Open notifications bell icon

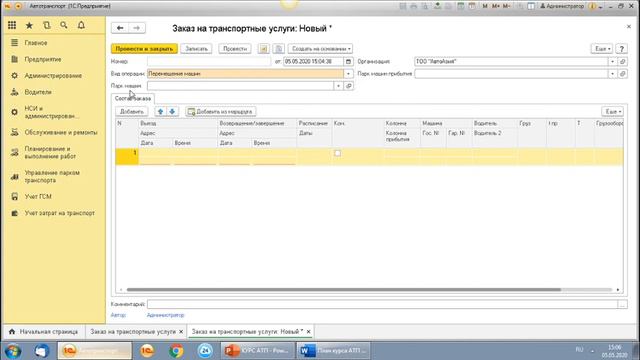pyautogui.click(x=81, y=25)
